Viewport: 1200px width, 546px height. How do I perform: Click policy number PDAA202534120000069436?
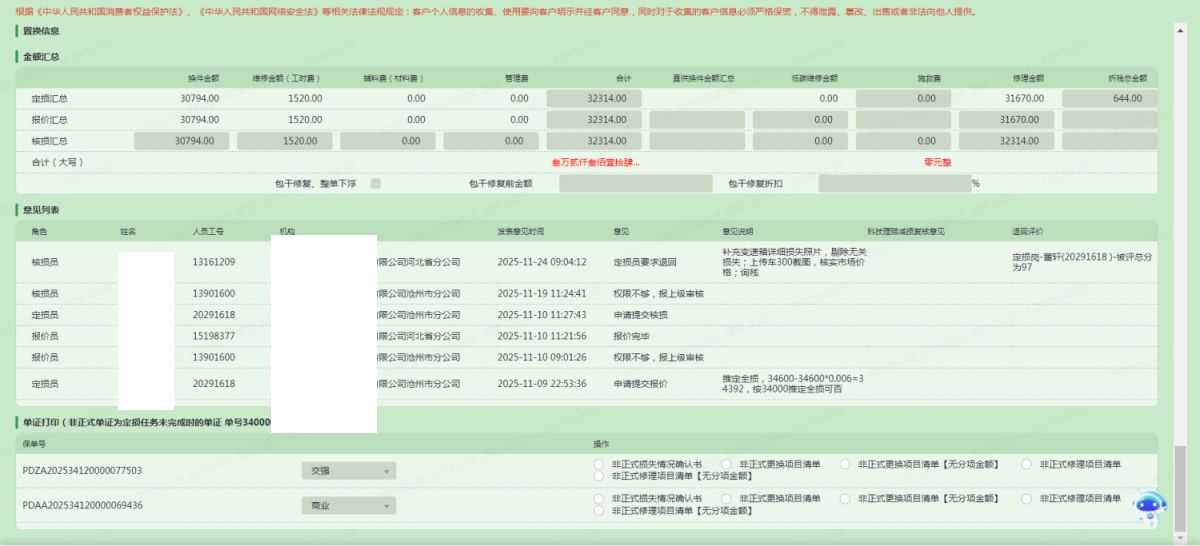(82, 506)
